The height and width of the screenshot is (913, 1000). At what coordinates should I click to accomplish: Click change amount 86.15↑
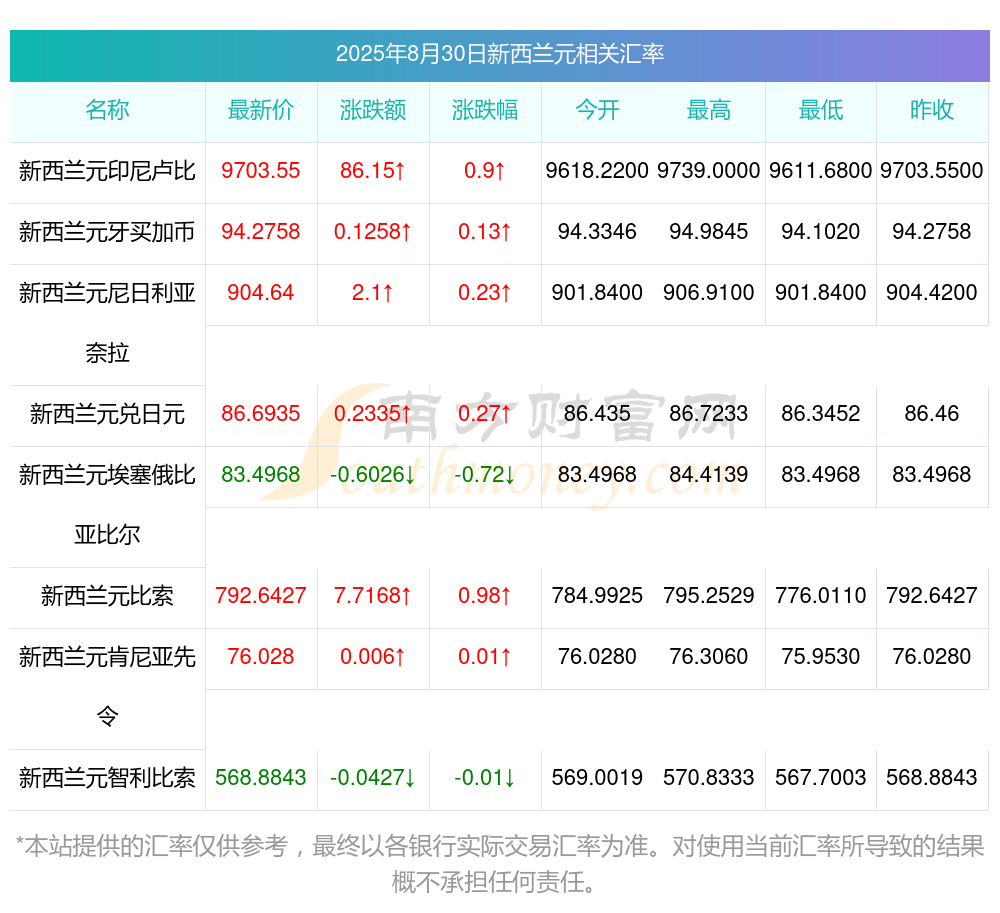pos(372,170)
